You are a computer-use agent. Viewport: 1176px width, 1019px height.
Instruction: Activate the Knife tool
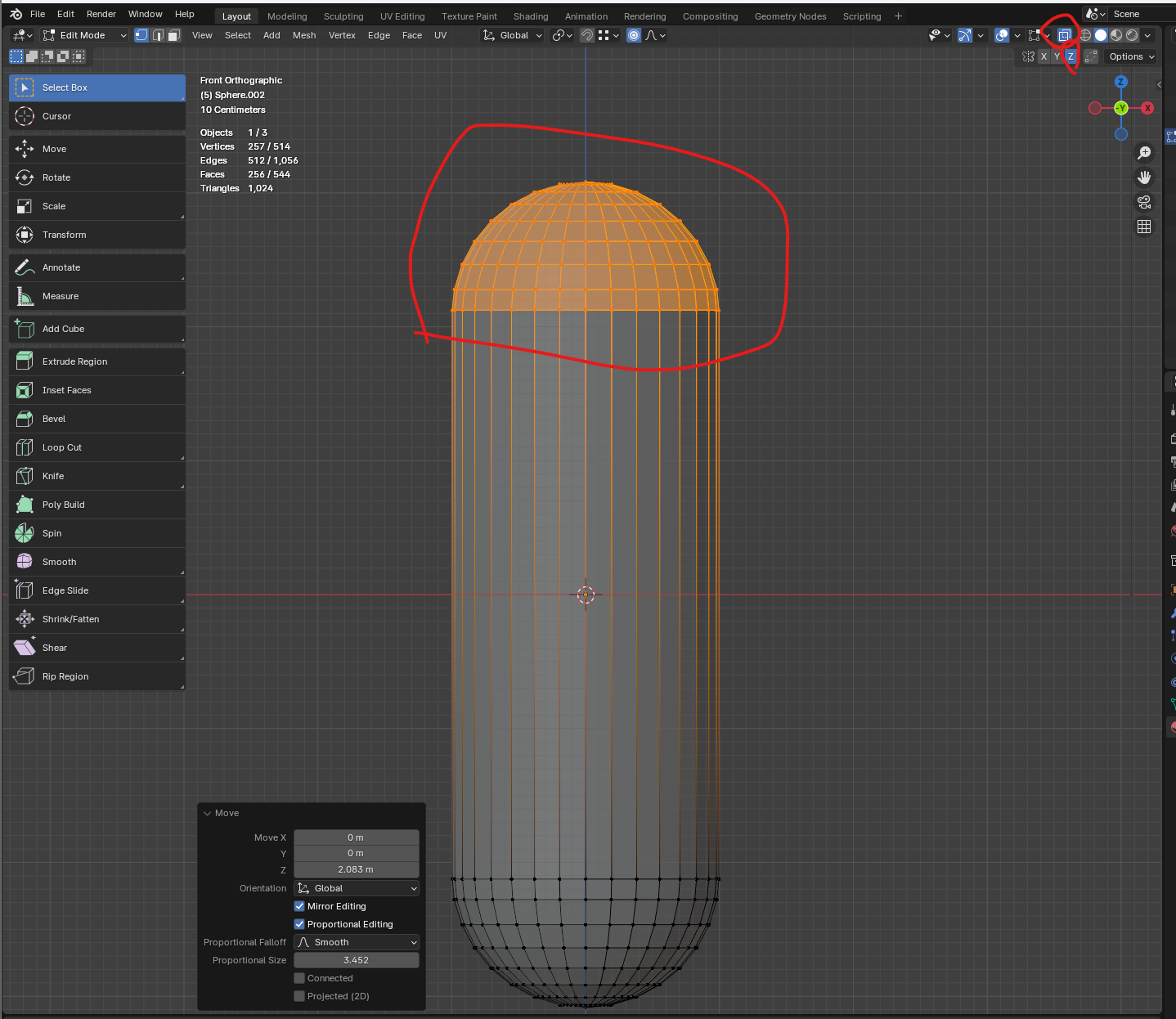53,476
